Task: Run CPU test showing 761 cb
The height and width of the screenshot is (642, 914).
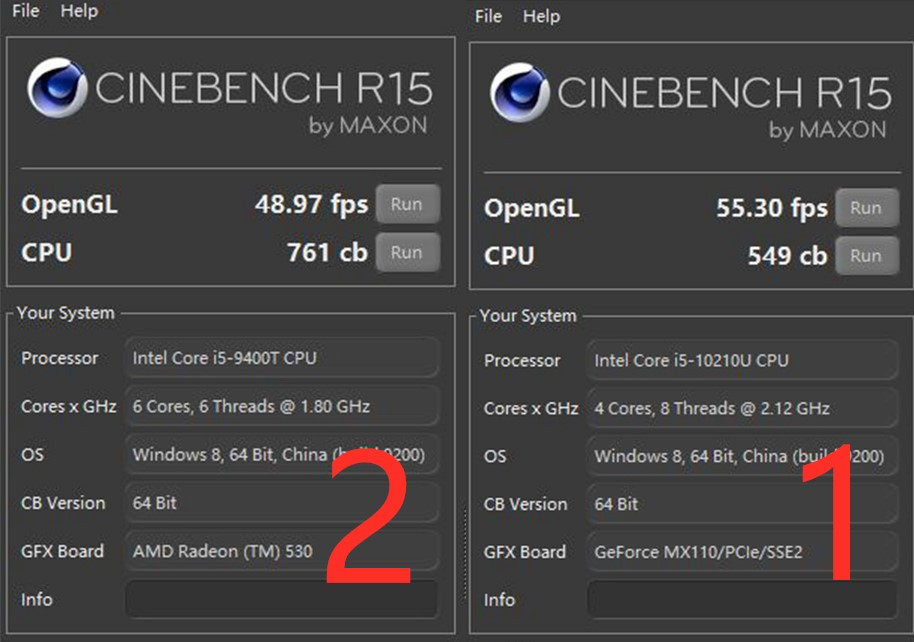Action: pyautogui.click(x=406, y=252)
